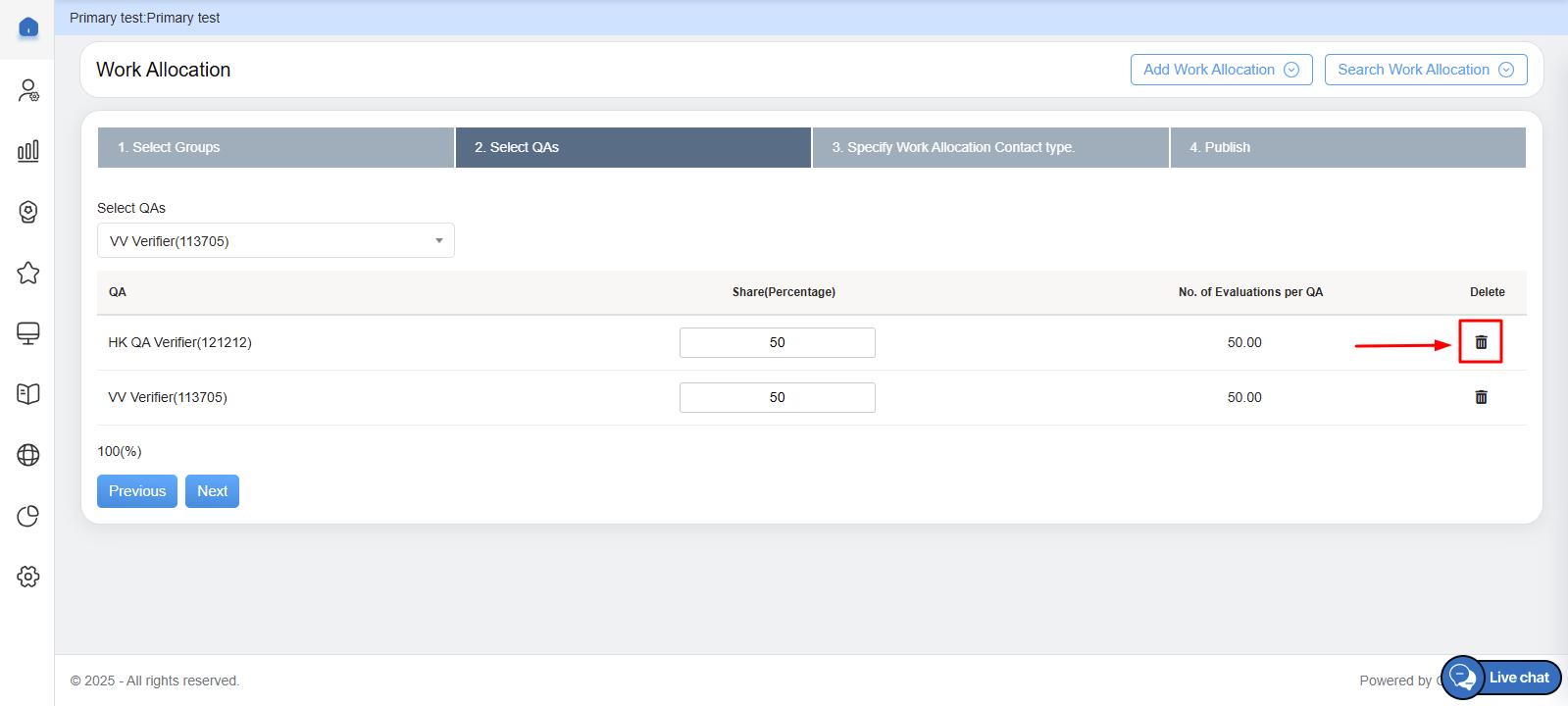This screenshot has height=706, width=1568.
Task: Go to Select Groups step tab
Action: point(276,147)
